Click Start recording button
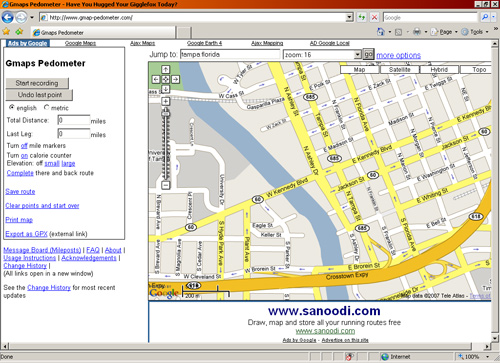Screen dimensions: 500x363 (x=37, y=83)
